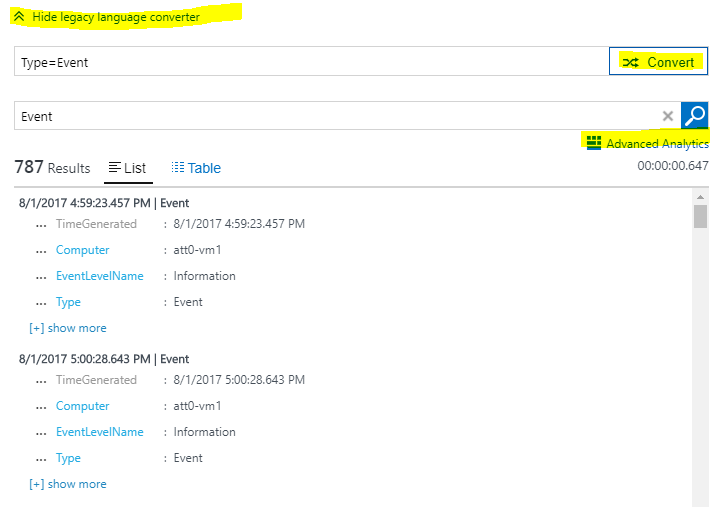Click the Computer field link in second result
Viewport: 722px width, 507px height.
(83, 406)
